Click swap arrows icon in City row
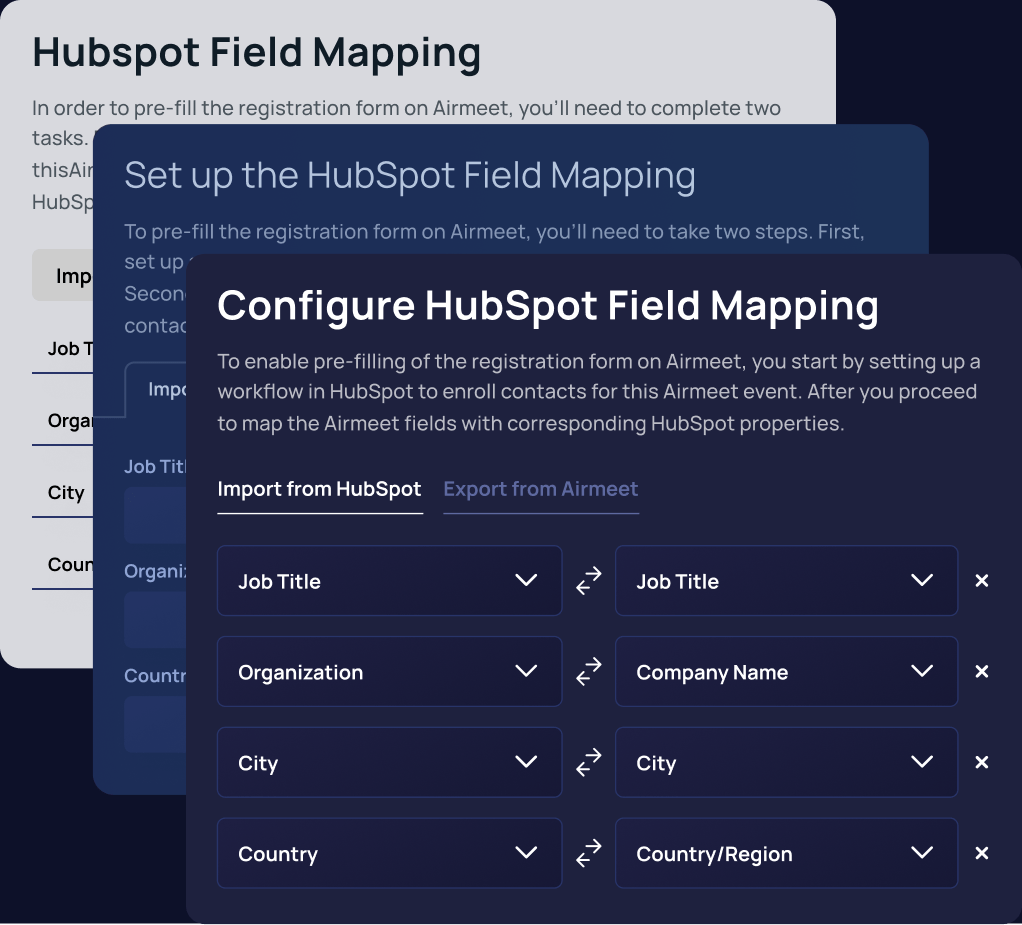This screenshot has height=925, width=1022. (589, 762)
